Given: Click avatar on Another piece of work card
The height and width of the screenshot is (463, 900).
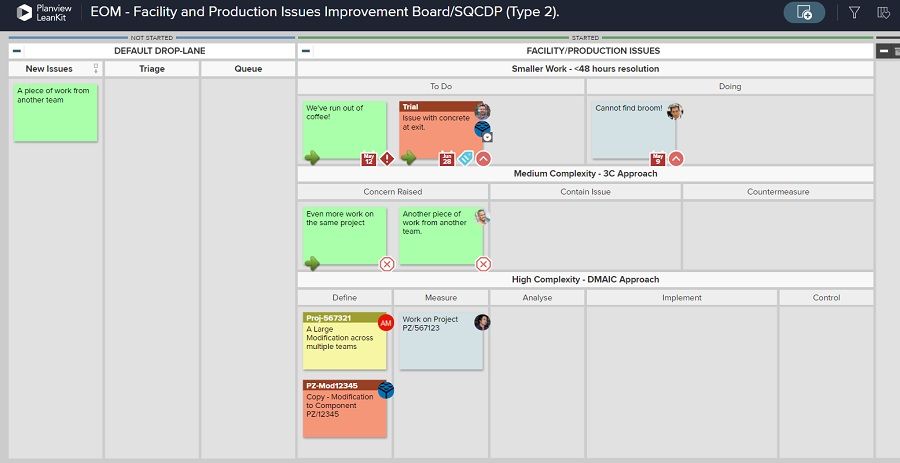Looking at the screenshot, I should pyautogui.click(x=482, y=217).
